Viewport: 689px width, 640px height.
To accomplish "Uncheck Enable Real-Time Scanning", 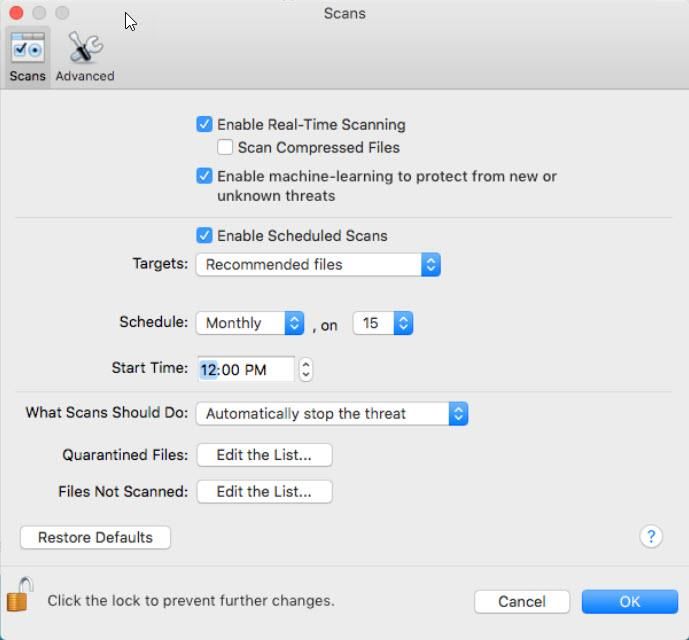I will coord(204,124).
